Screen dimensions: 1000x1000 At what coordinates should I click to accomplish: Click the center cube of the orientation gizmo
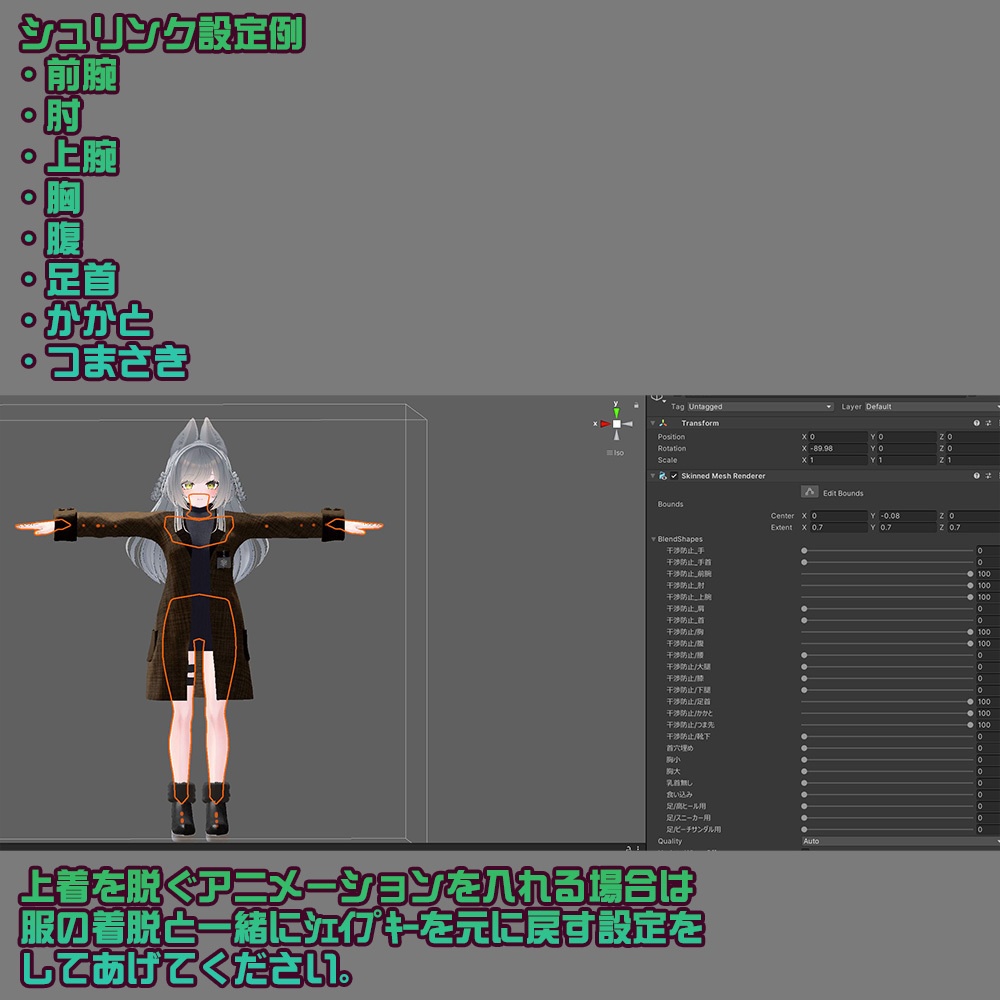point(617,424)
